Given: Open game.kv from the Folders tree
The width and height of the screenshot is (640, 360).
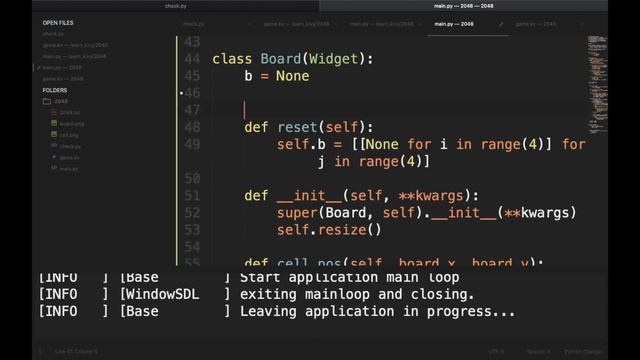Looking at the screenshot, I should (x=69, y=158).
